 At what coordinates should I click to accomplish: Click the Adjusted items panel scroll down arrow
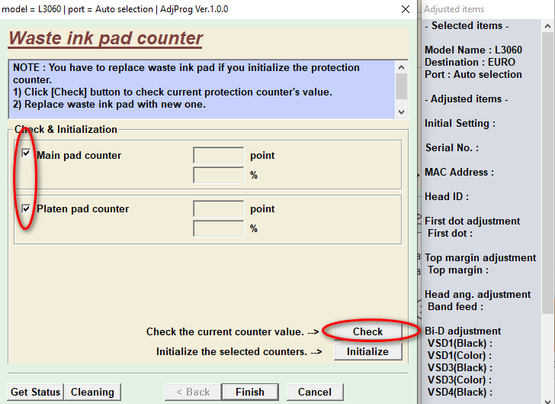[548, 399]
